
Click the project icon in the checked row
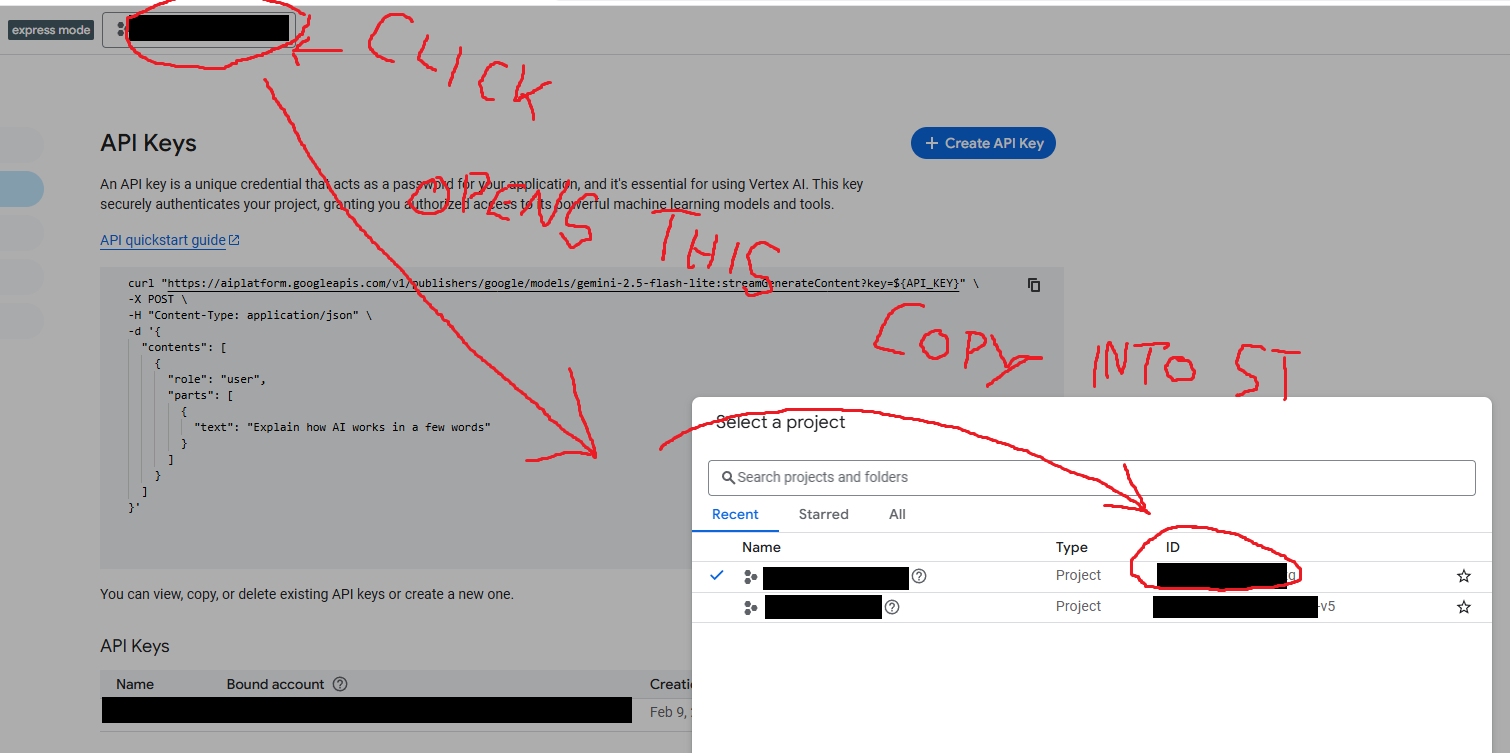pyautogui.click(x=751, y=577)
